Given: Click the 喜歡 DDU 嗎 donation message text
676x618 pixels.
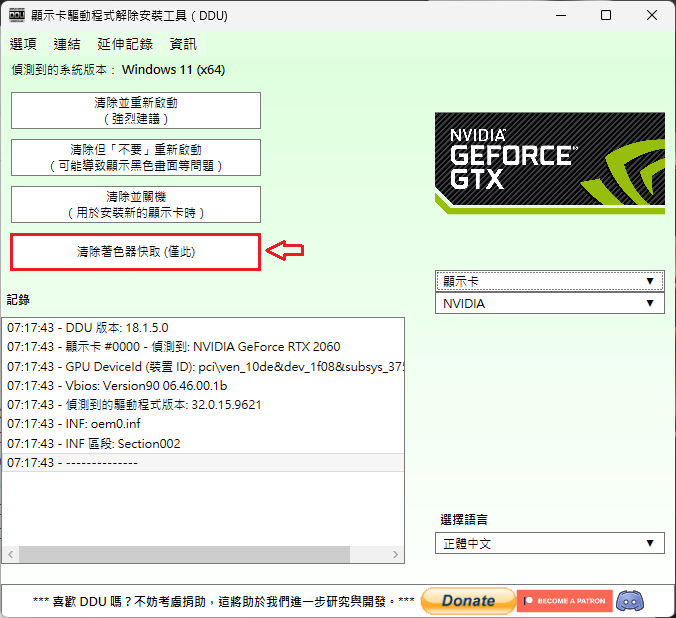Looking at the screenshot, I should coord(224,601).
